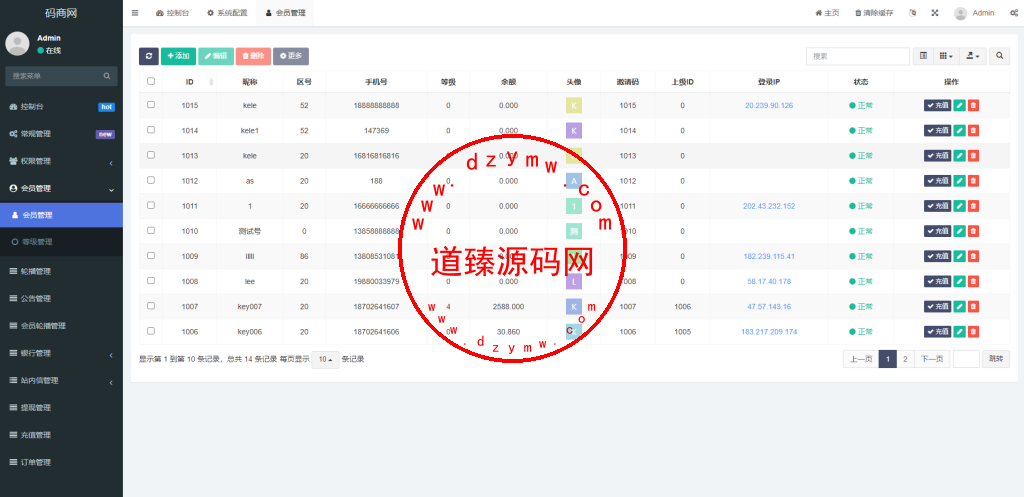Click the page jump number input field
This screenshot has width=1024, height=497.
click(967, 359)
